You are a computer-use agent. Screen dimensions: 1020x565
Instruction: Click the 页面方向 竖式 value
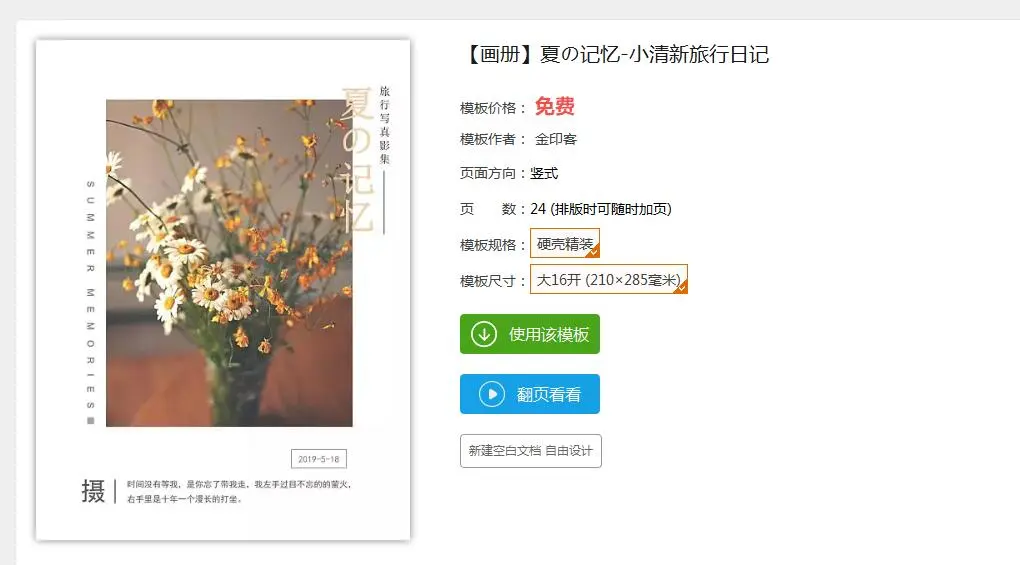click(x=544, y=173)
